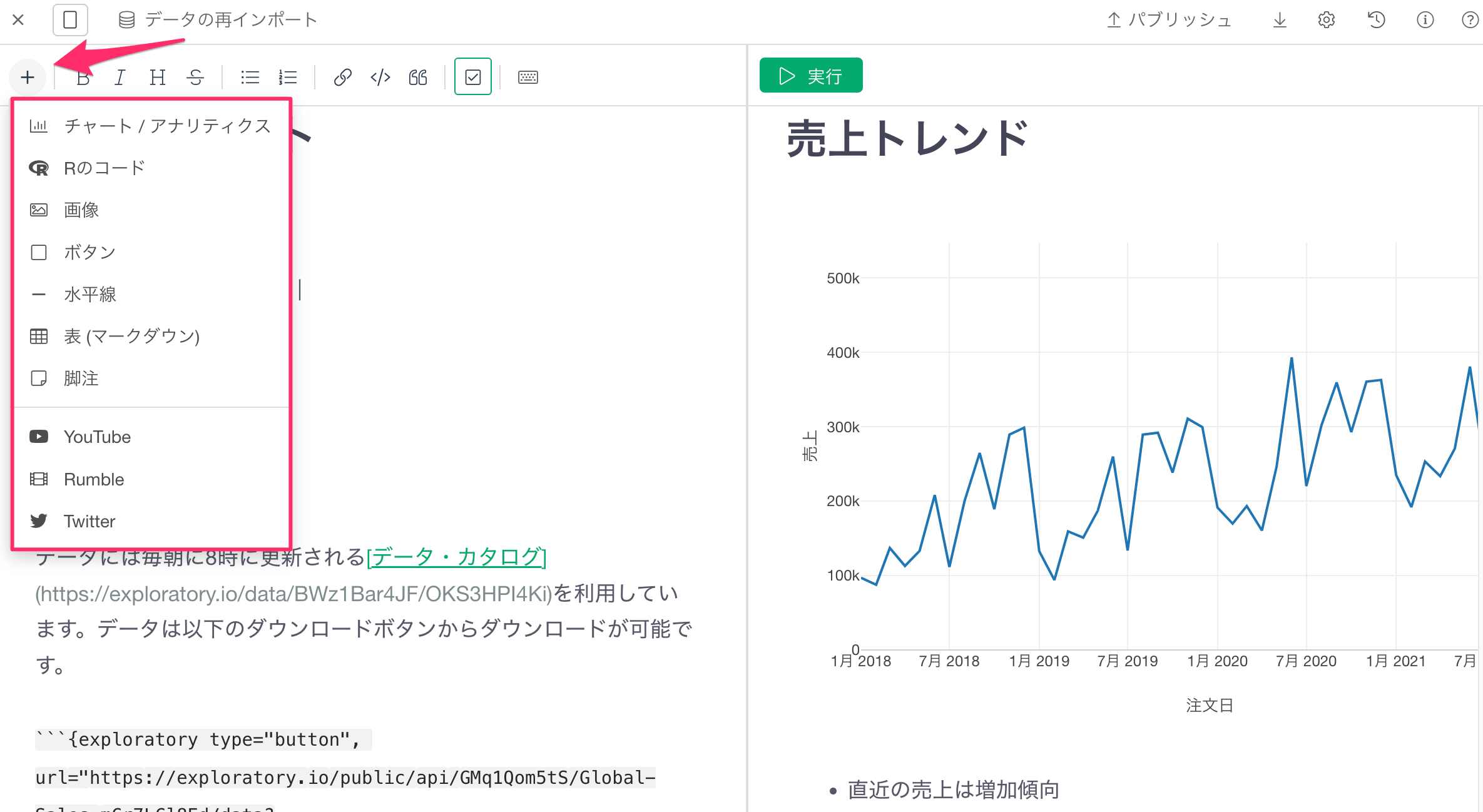Apply strikethrough formatting

pyautogui.click(x=195, y=78)
